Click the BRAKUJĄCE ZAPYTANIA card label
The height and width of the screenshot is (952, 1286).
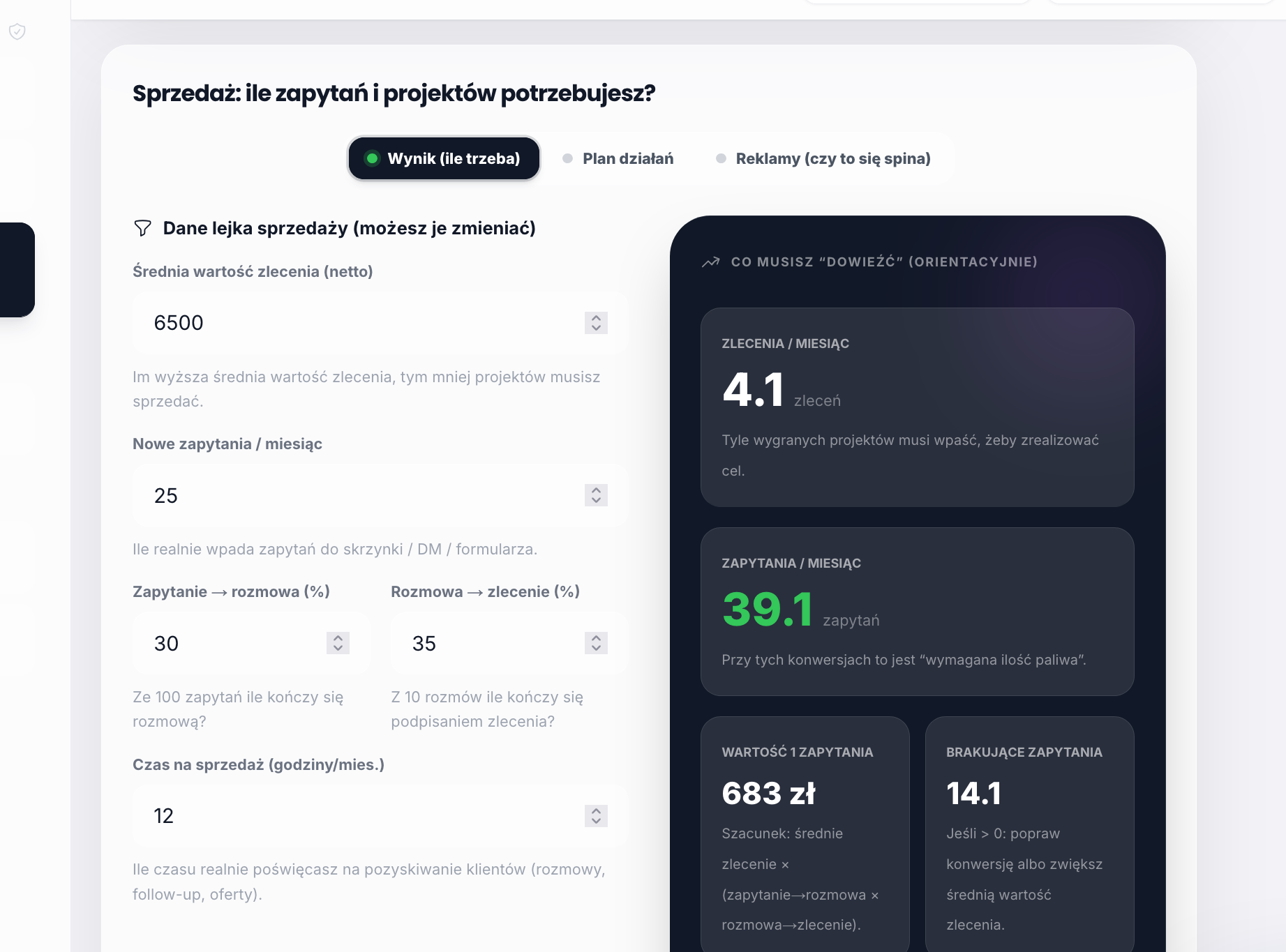pyautogui.click(x=1024, y=753)
